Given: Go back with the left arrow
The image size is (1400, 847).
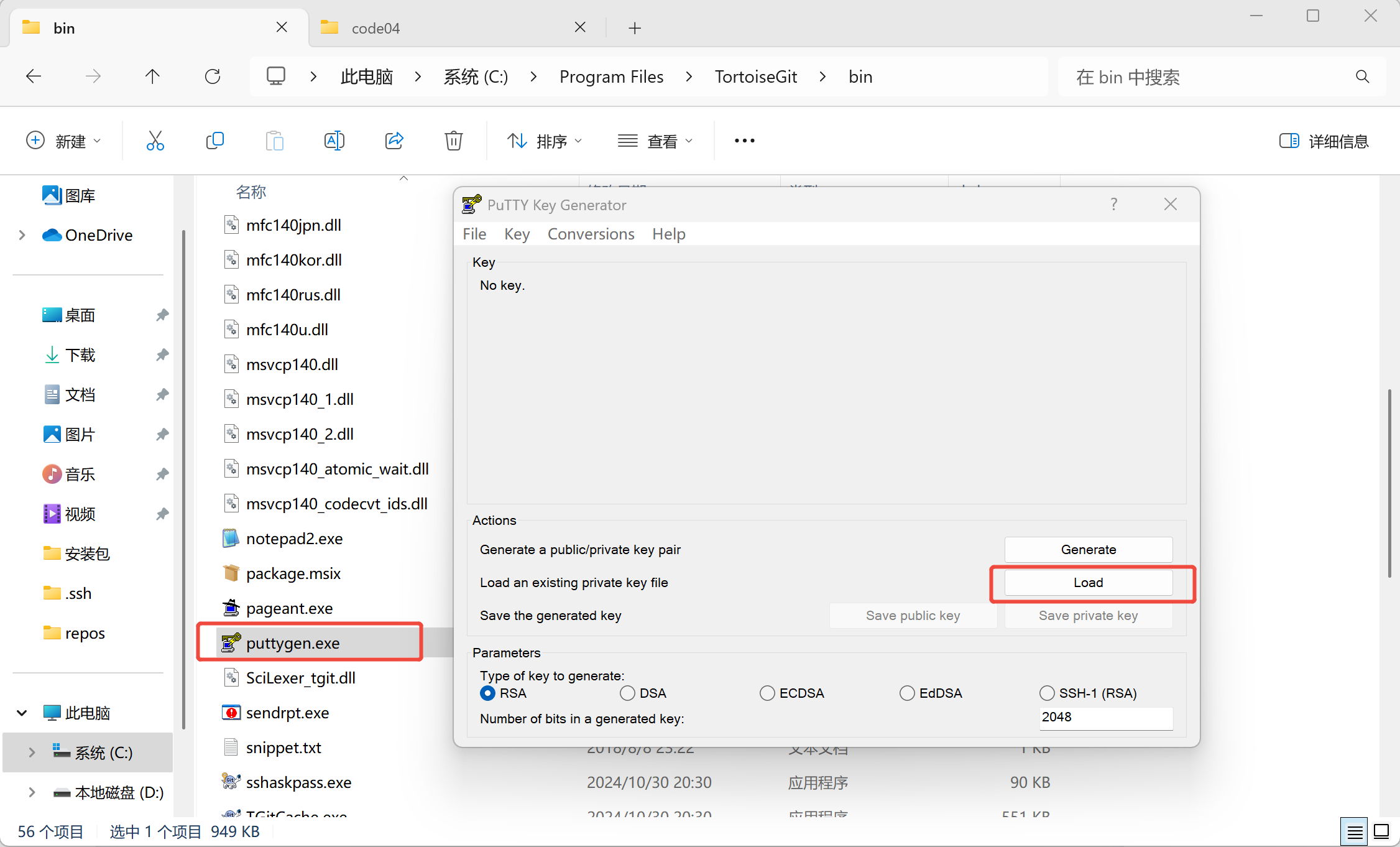Looking at the screenshot, I should click(x=34, y=76).
